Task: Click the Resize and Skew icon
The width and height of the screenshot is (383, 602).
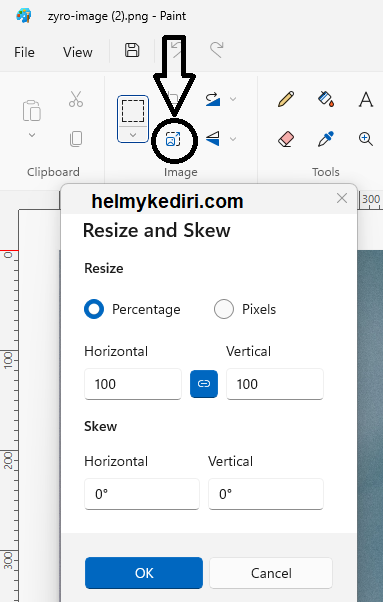Action: pyautogui.click(x=173, y=139)
